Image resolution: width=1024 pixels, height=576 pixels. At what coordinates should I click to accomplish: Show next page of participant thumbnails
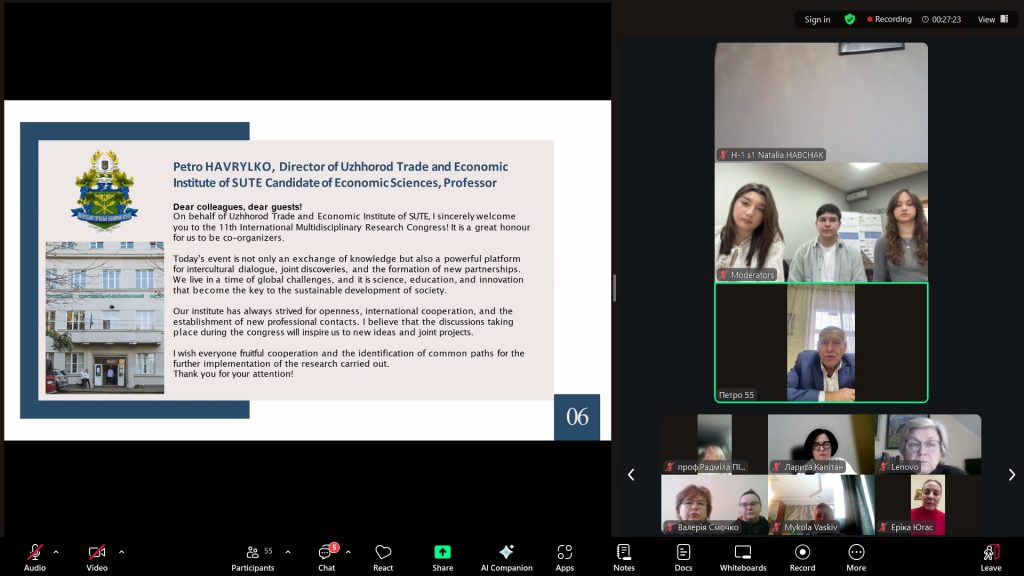click(x=1011, y=475)
